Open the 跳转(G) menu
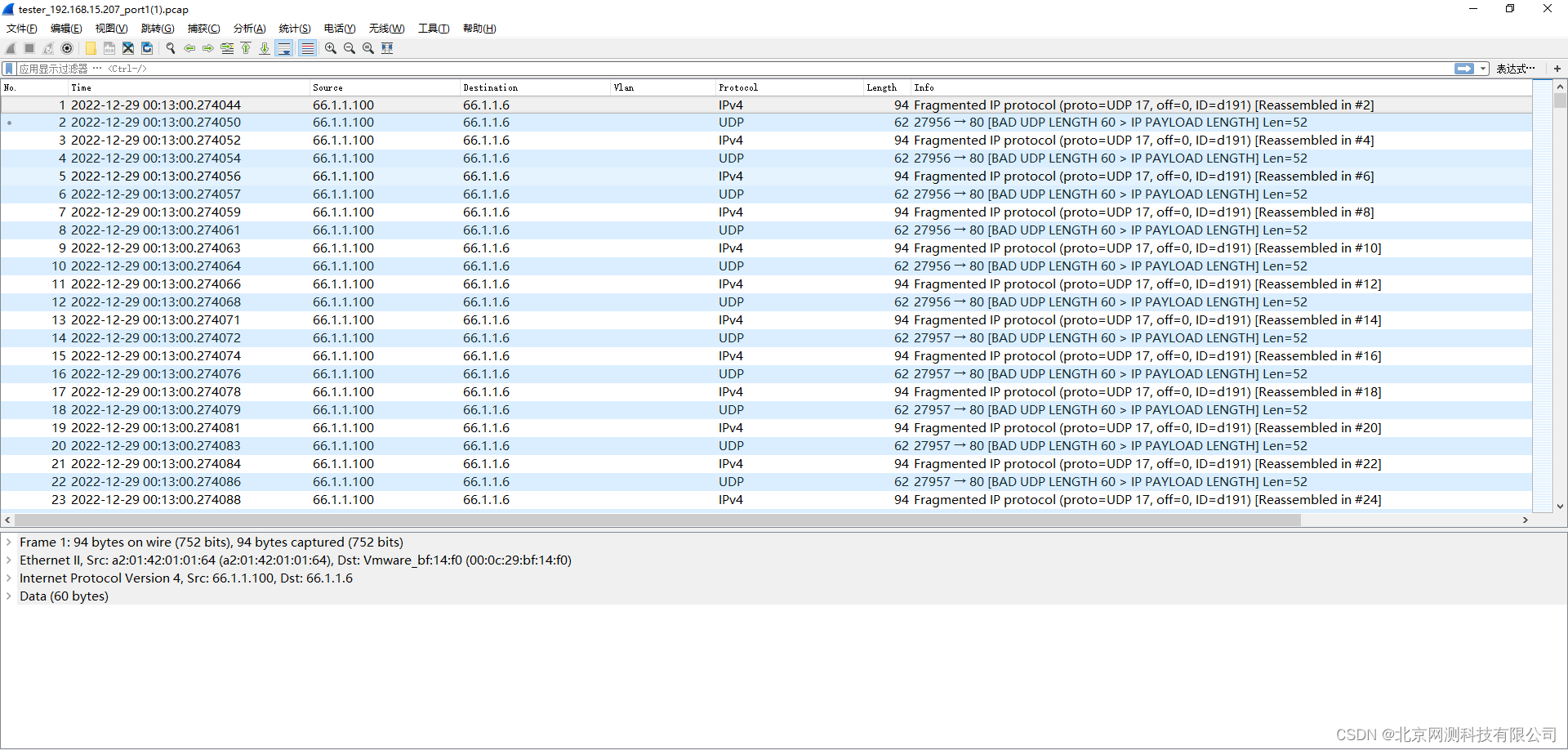 coord(158,29)
